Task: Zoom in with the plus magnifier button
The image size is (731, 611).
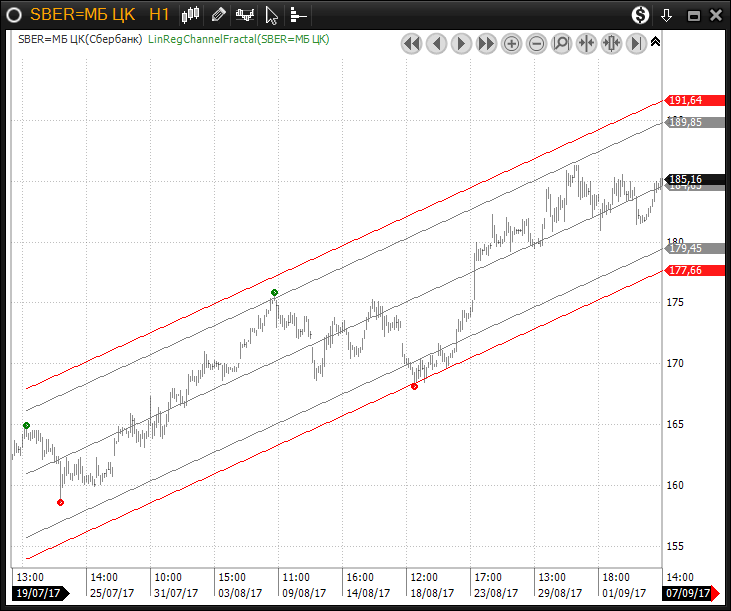Action: click(x=511, y=43)
